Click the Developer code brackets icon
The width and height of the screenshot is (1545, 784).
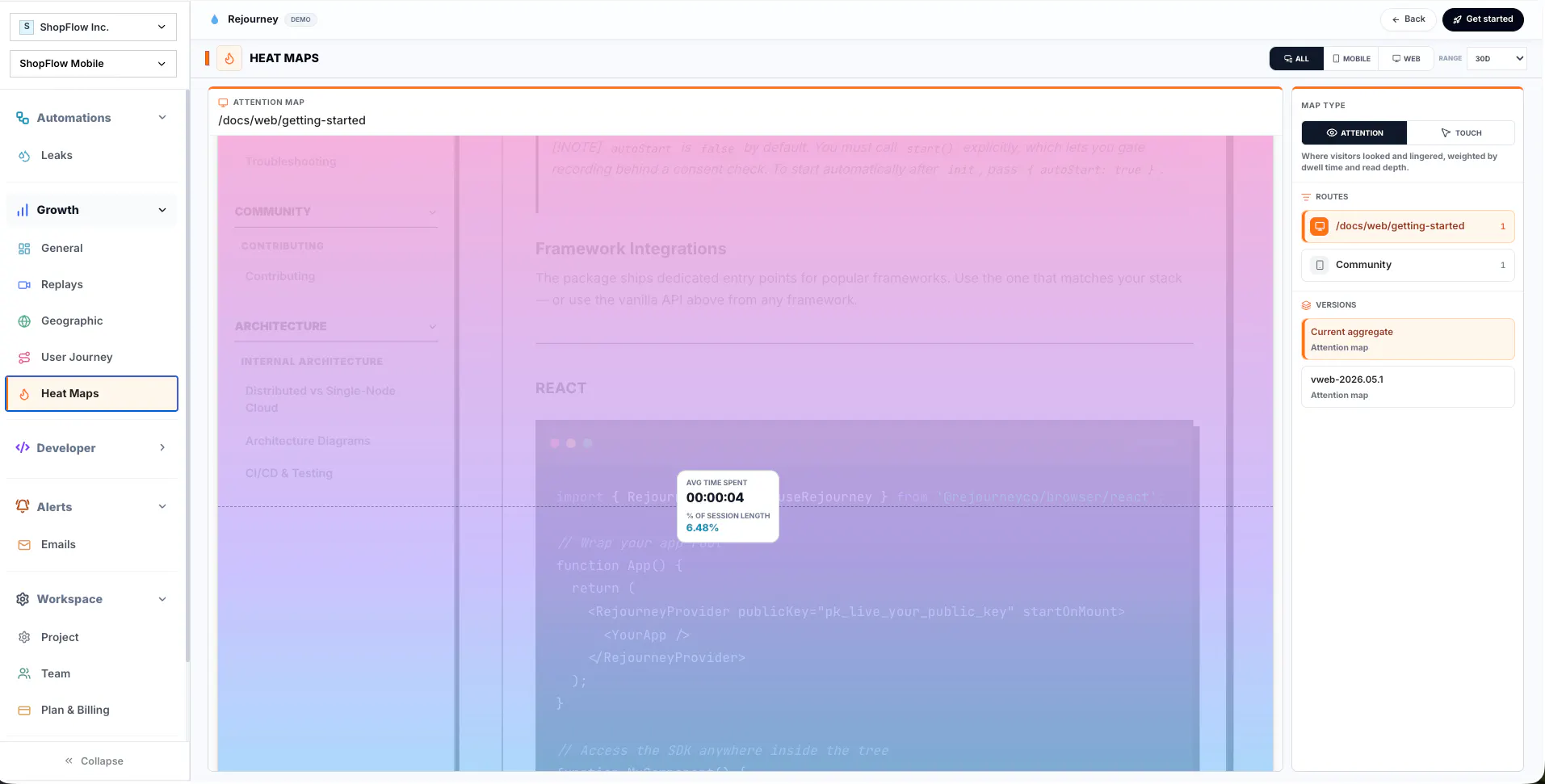click(23, 448)
